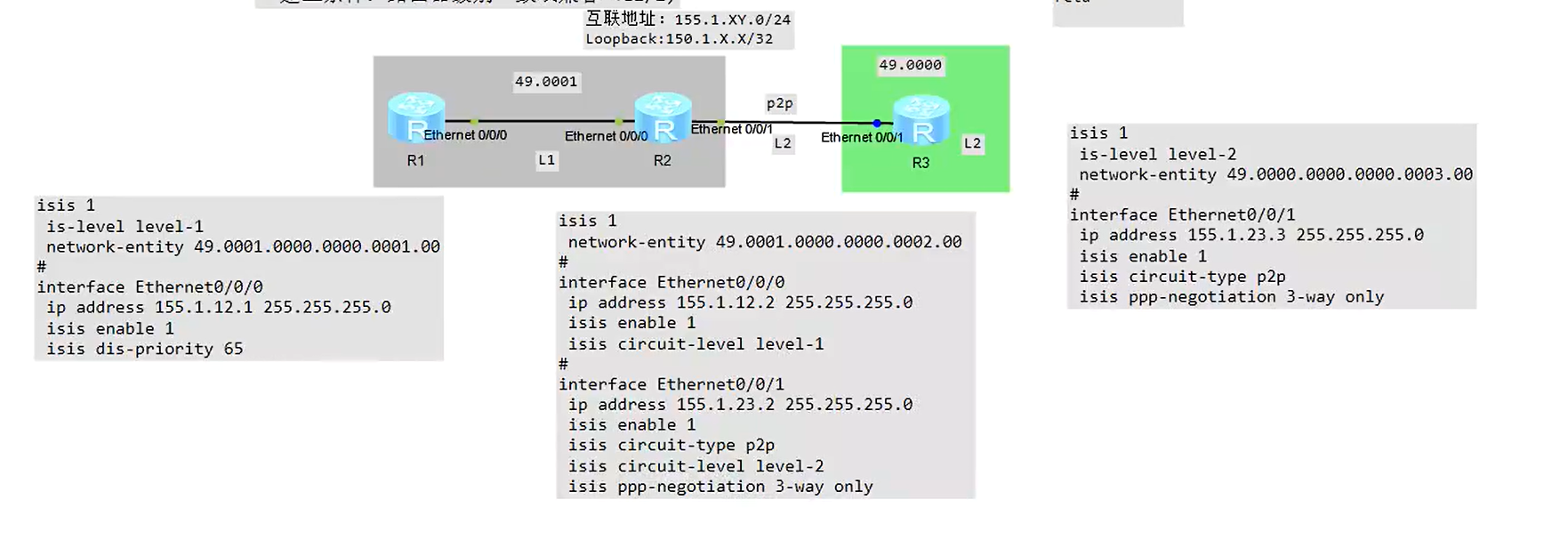Select the R2 isis configuration text box
The height and width of the screenshot is (556, 1568).
[766, 354]
